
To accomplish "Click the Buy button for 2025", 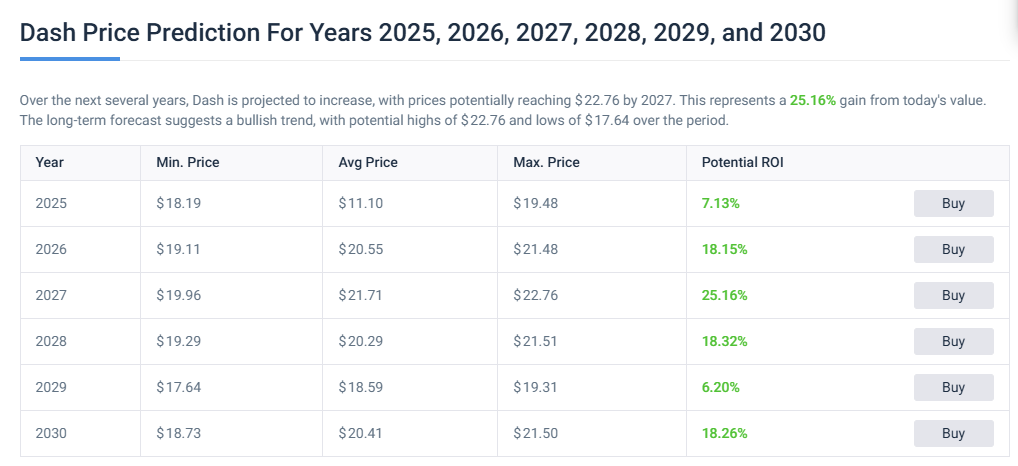I will coord(953,203).
